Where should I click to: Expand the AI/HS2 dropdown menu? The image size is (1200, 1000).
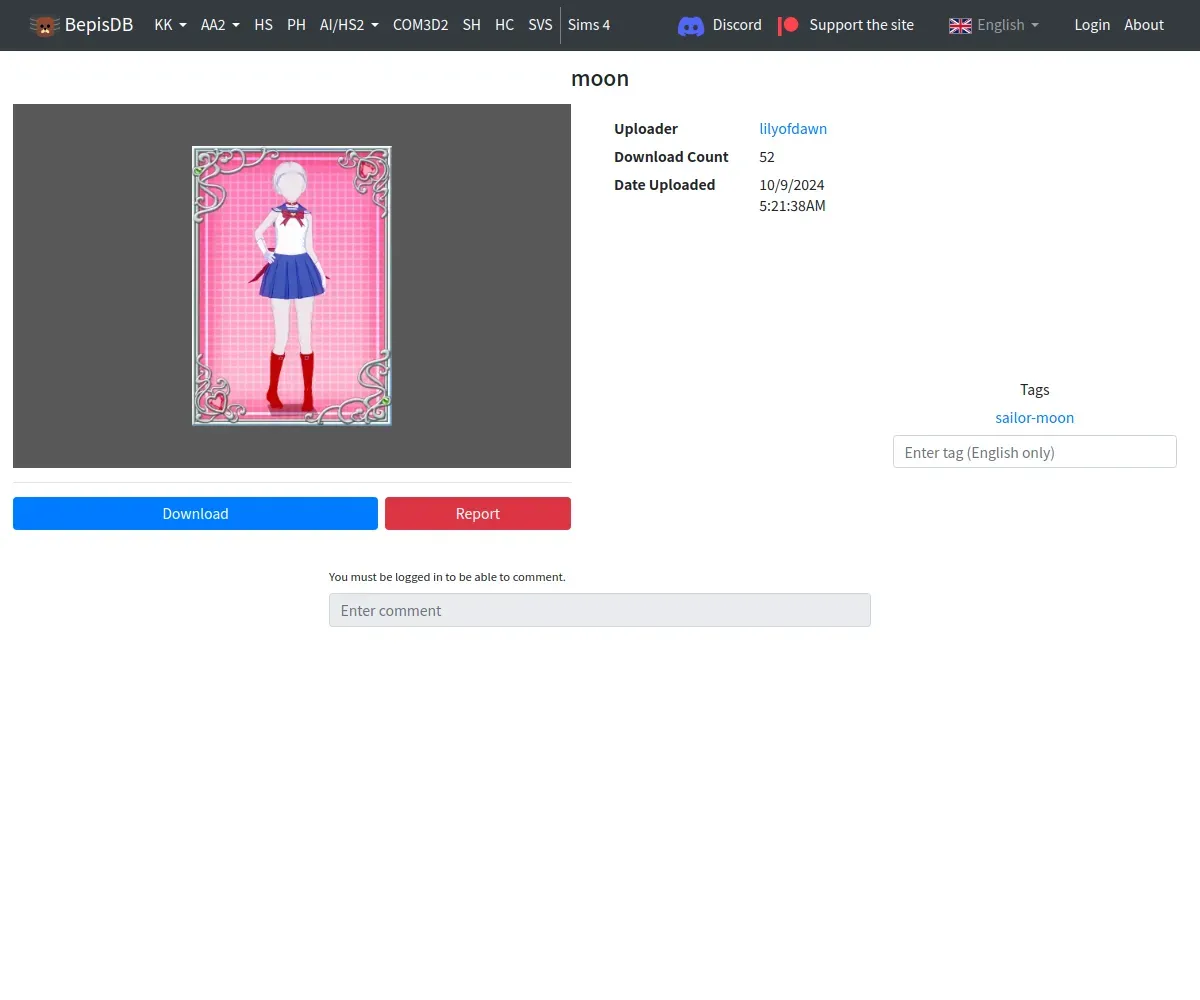349,25
